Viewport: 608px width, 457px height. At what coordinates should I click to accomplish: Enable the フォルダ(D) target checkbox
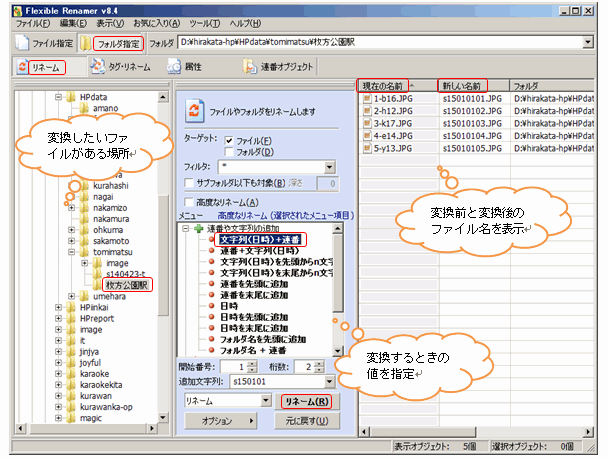tap(231, 151)
